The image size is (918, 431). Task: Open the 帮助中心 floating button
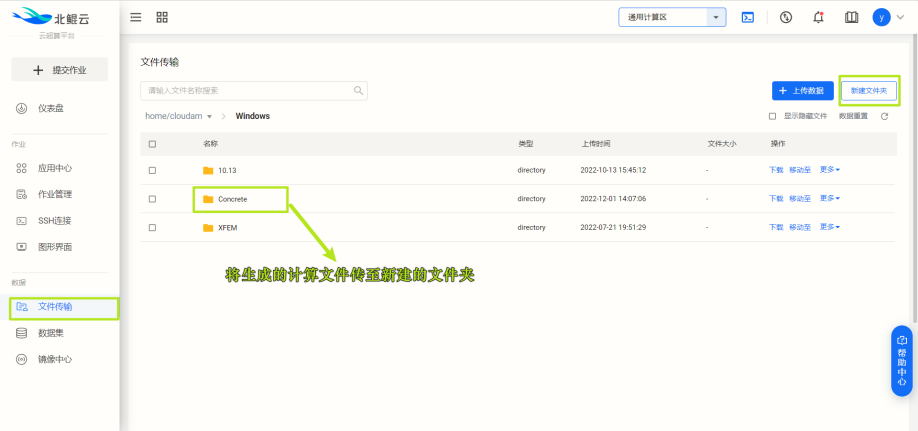click(x=902, y=361)
